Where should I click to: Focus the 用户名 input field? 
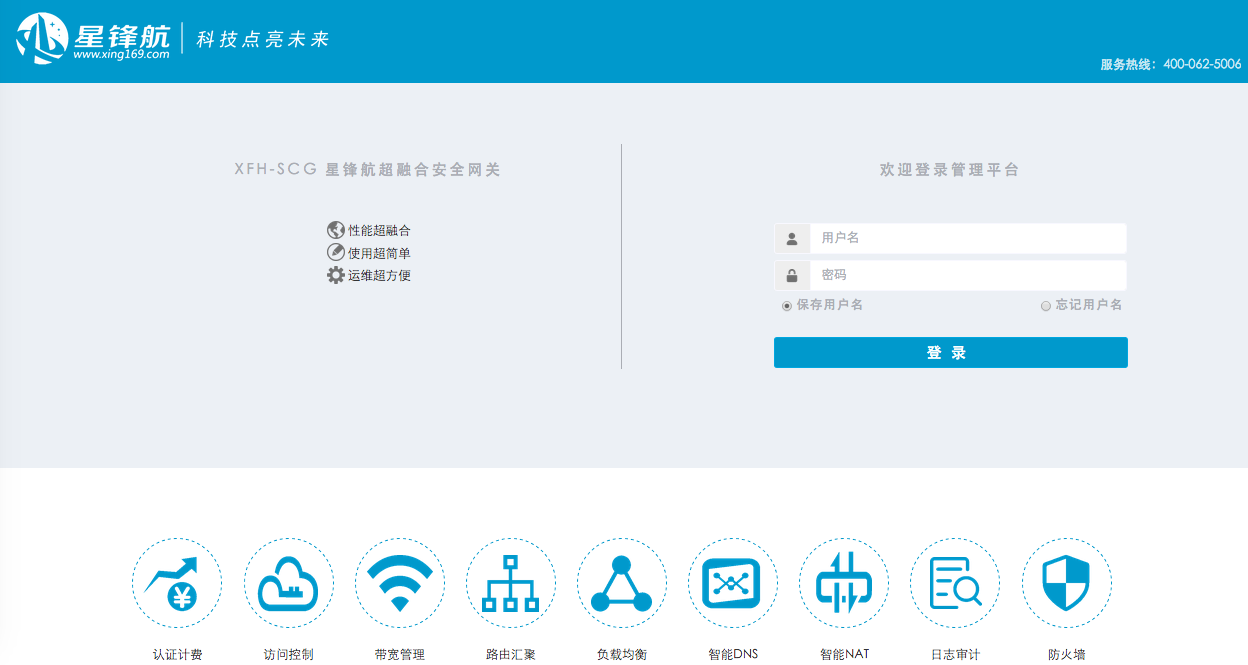tap(968, 238)
